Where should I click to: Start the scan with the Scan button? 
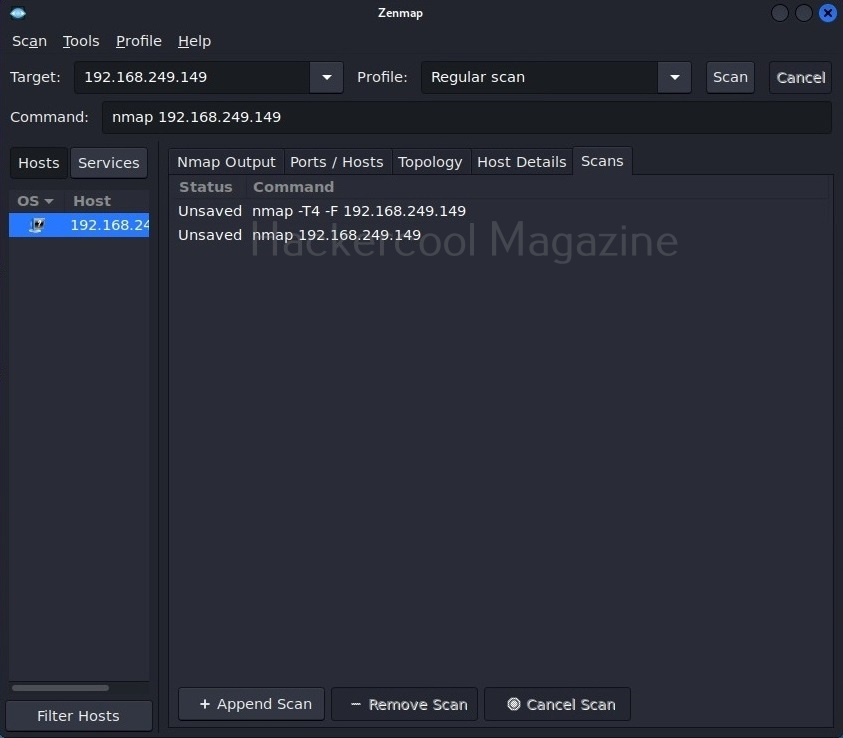[730, 77]
